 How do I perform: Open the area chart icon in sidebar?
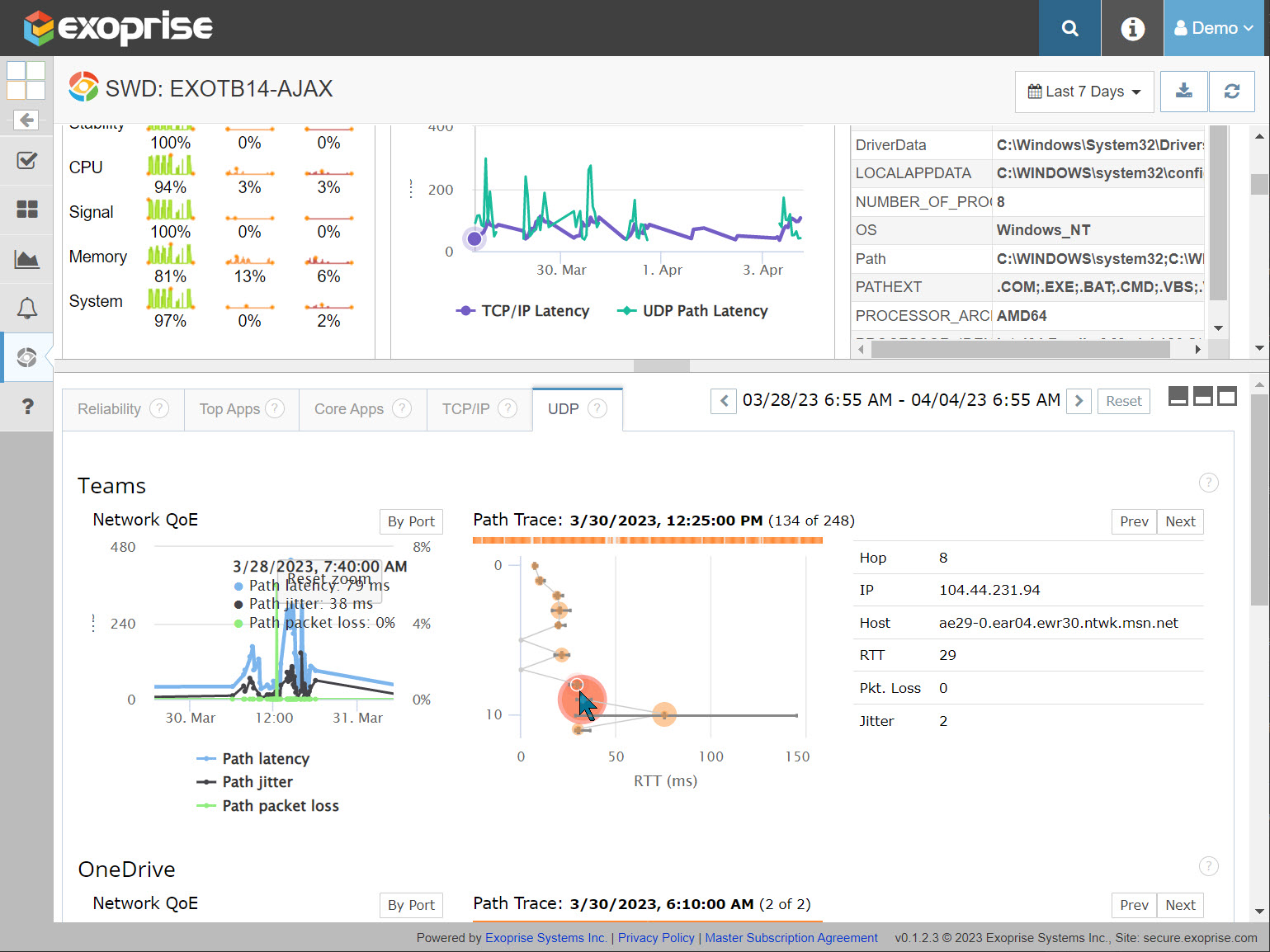click(26, 260)
